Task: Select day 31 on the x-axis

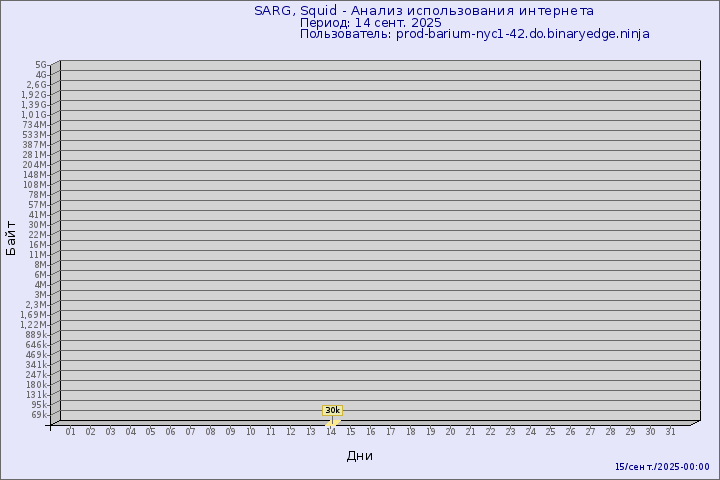Action: (x=670, y=432)
